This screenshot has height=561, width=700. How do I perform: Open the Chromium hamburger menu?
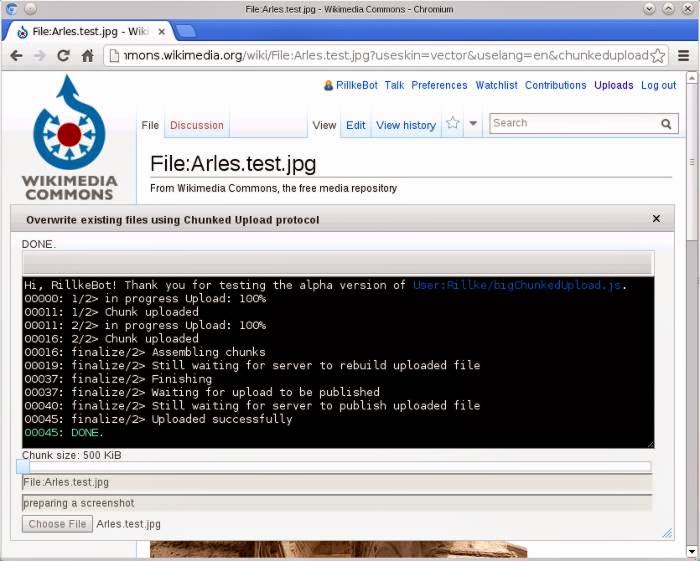pos(683,55)
